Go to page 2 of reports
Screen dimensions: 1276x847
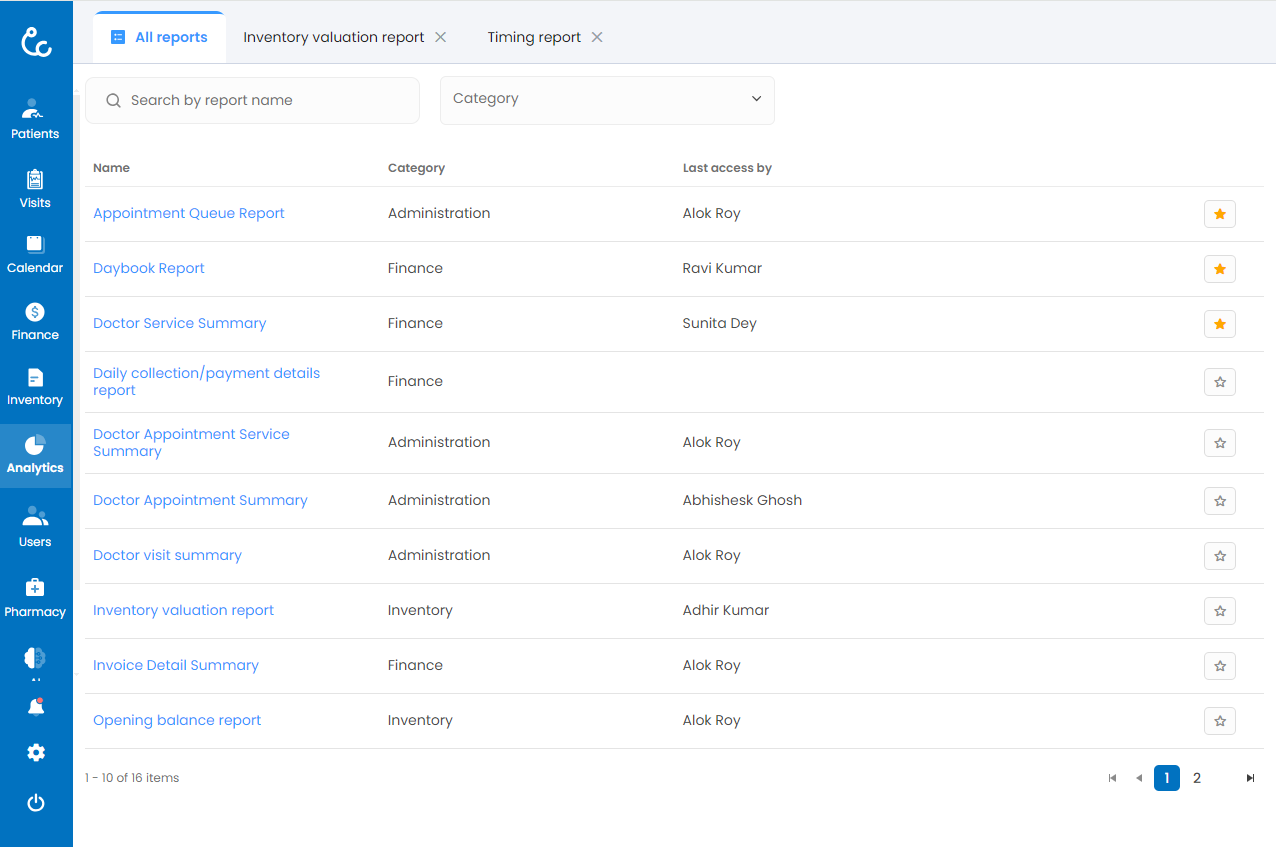[x=1197, y=778]
